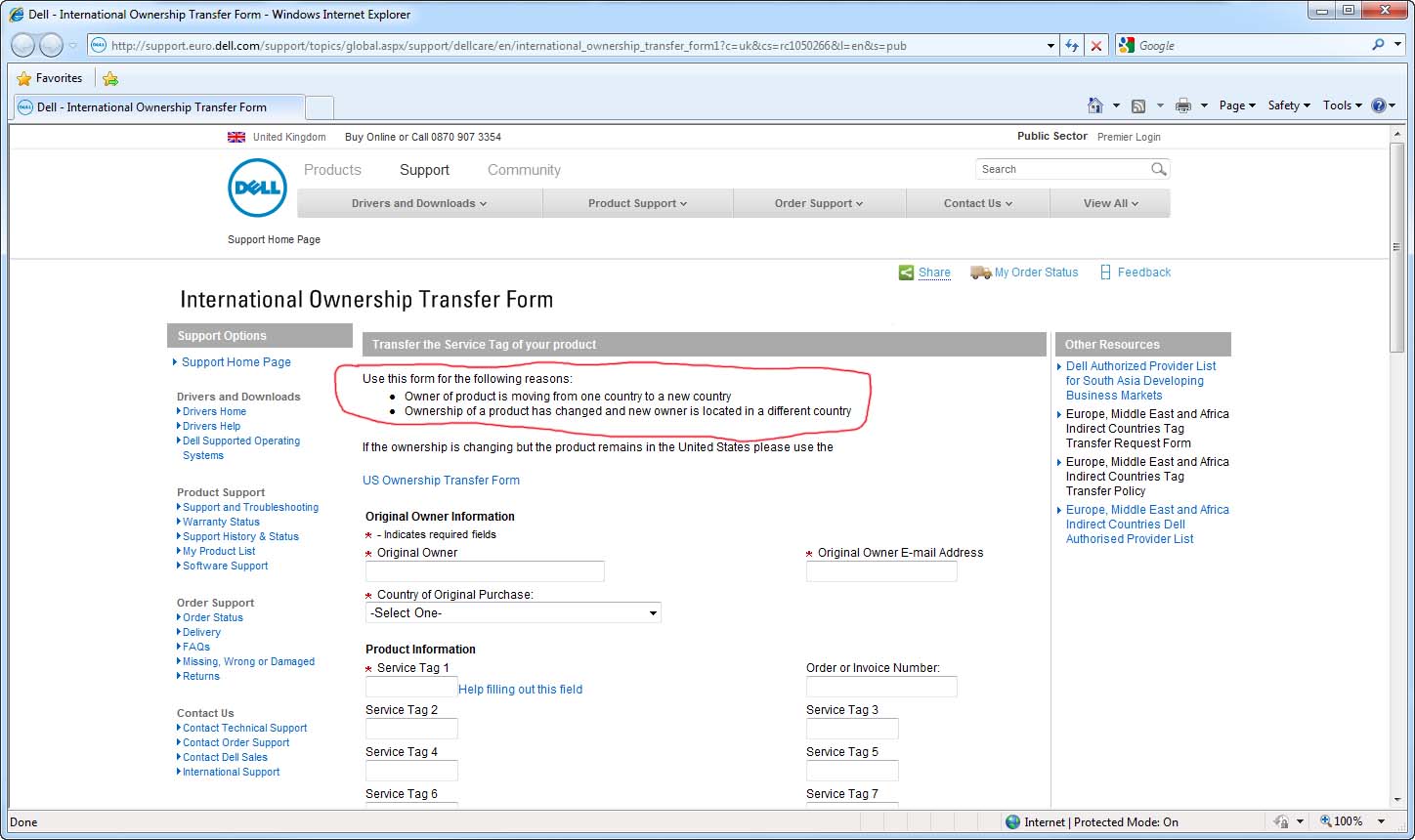Open a new blank browser tab
This screenshot has width=1415, height=840.
tap(320, 107)
